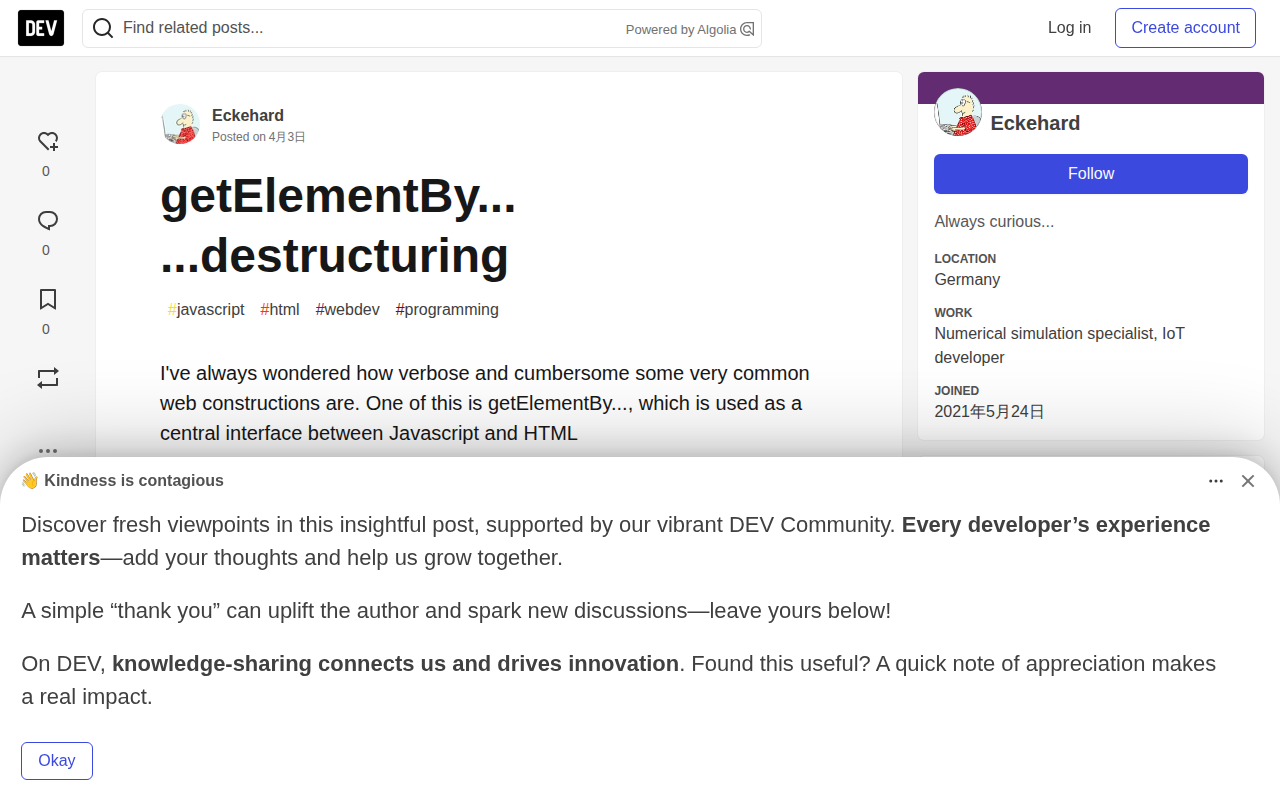Click the Kindness is contagious heading
Viewport: 1280px width, 800px height.
point(122,481)
